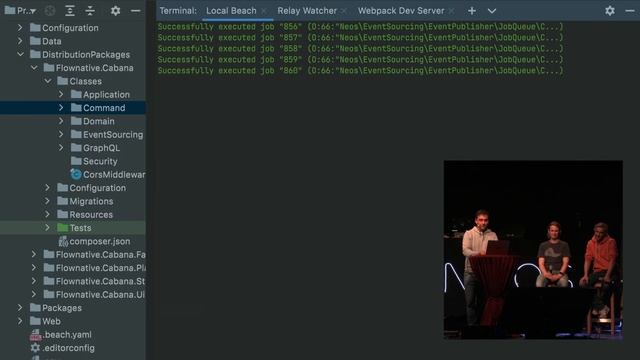Switch to the Relay Watcher terminal tab

coord(307,11)
